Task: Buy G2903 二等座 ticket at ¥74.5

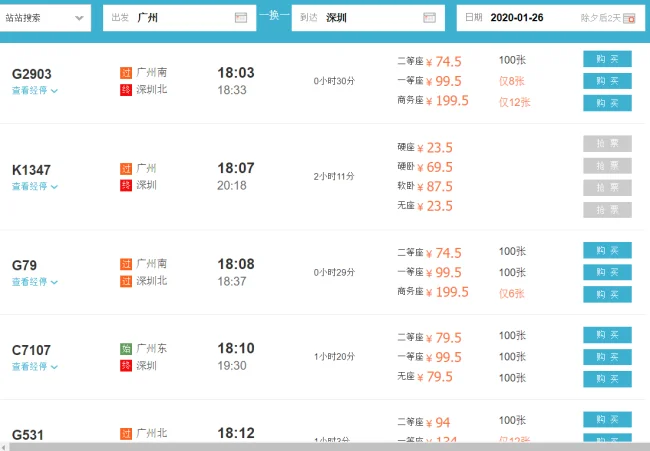Action: (607, 59)
